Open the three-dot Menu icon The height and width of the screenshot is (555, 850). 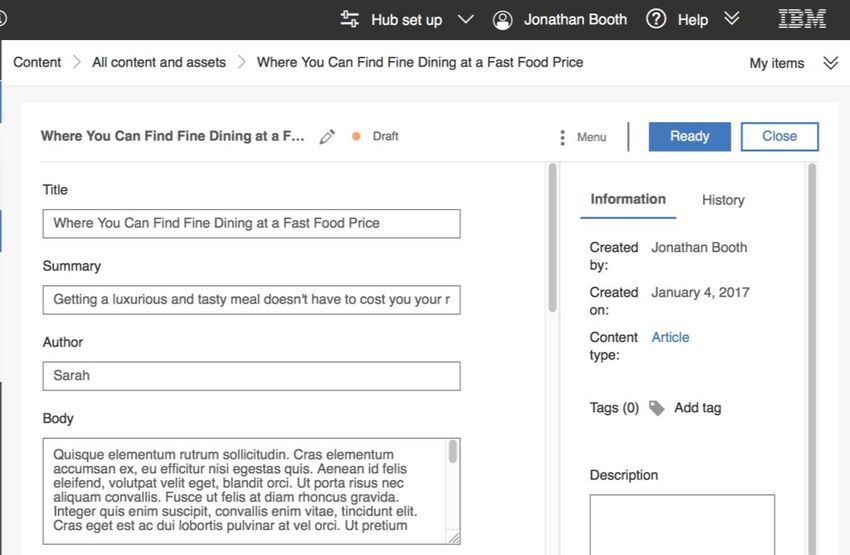(562, 137)
